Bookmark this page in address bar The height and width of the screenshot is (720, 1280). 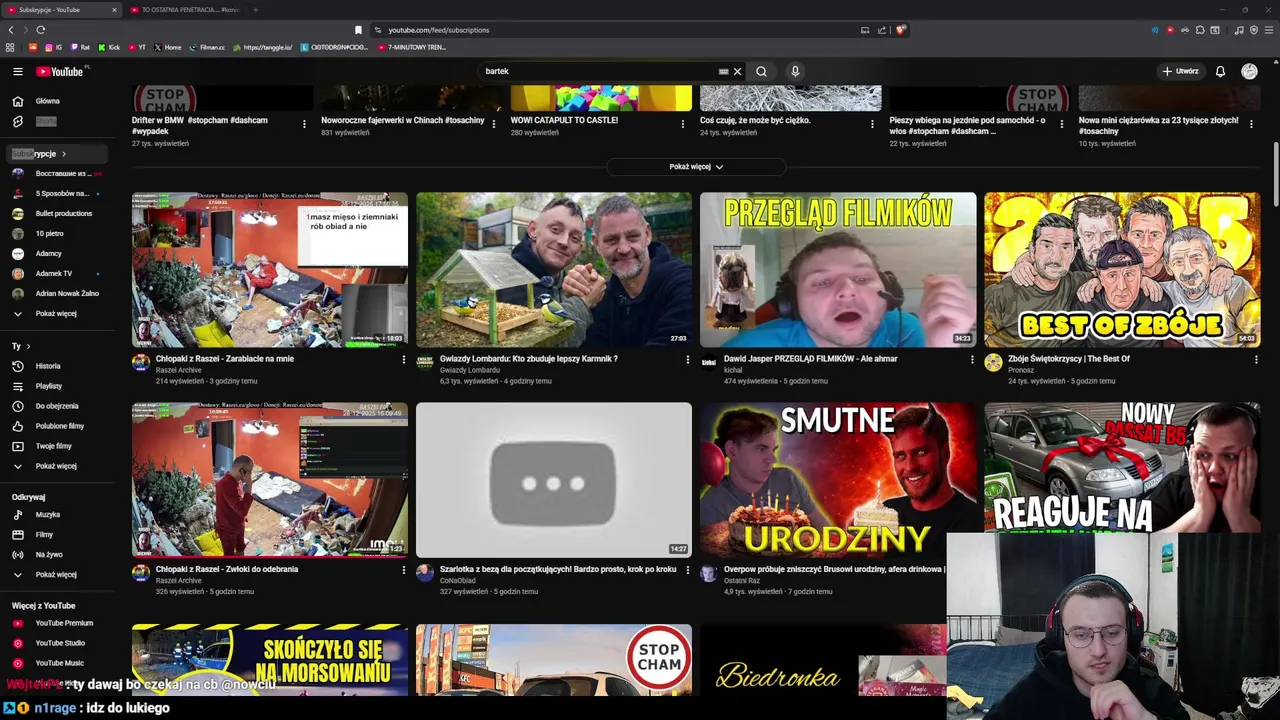click(358, 30)
